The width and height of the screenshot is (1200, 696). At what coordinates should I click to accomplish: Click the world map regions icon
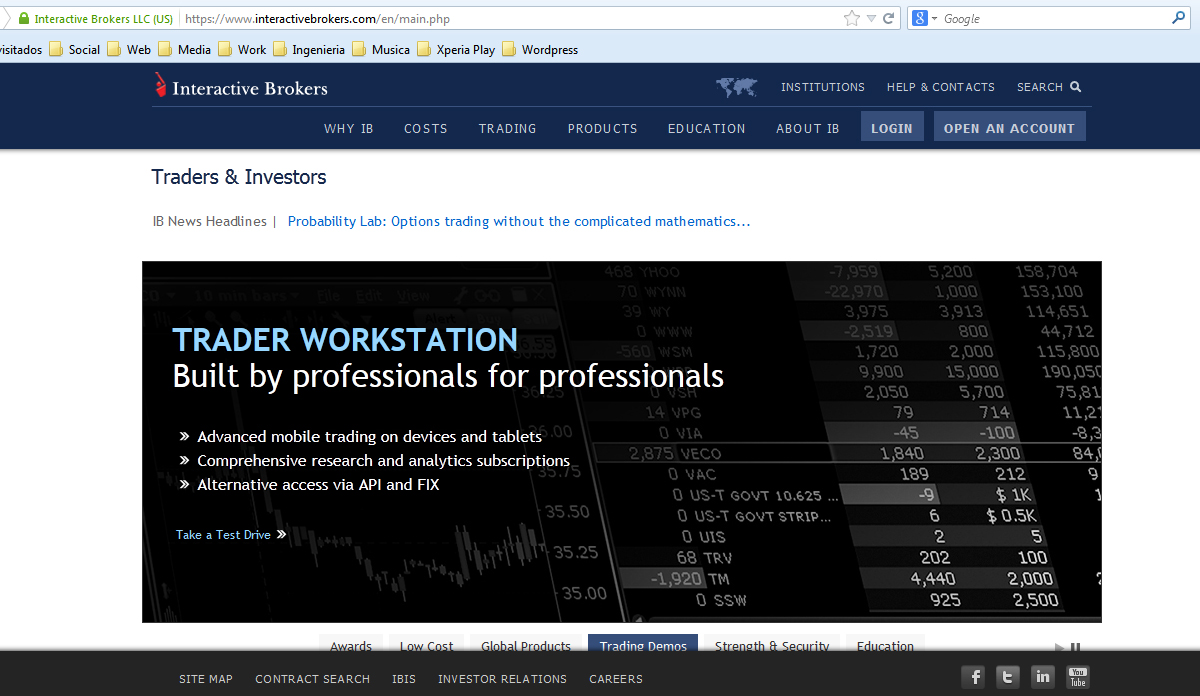[x=736, y=87]
